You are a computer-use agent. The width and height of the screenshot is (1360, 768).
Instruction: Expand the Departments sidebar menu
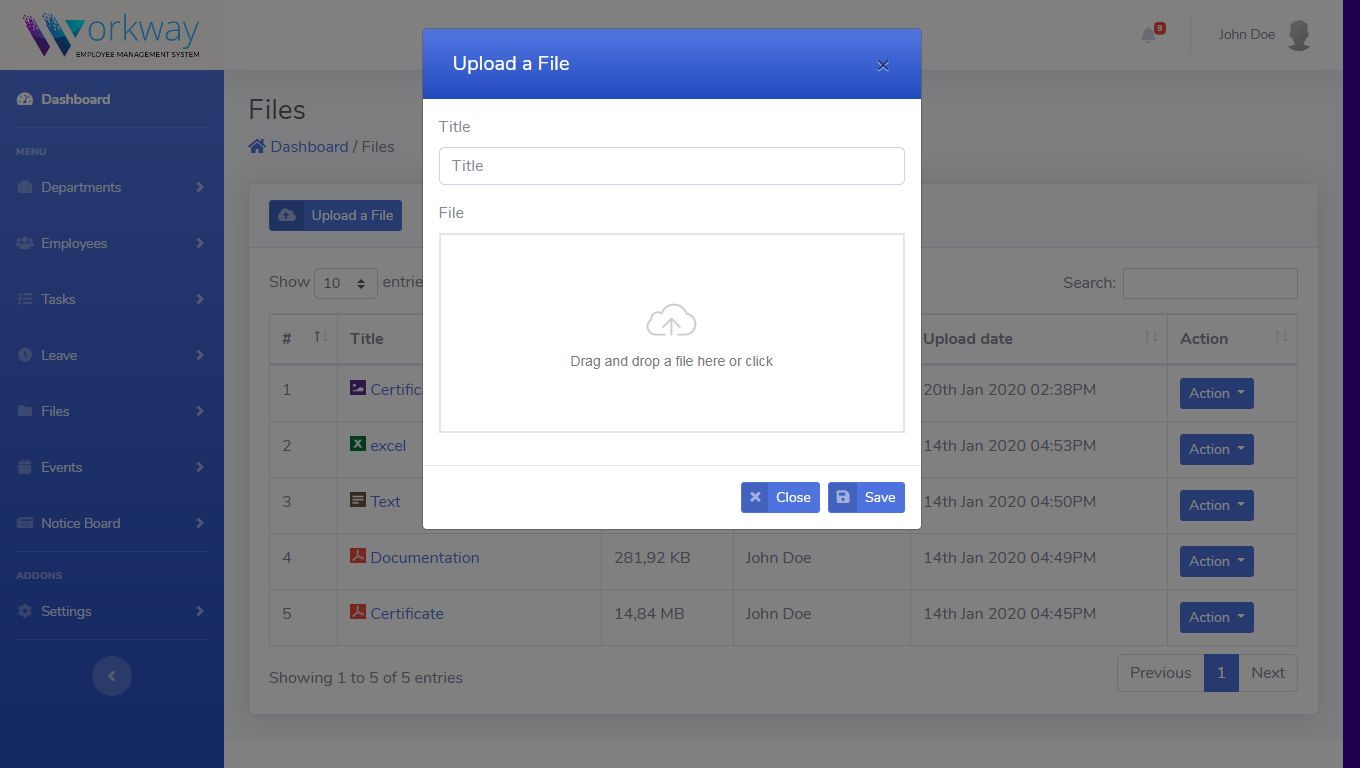click(111, 187)
